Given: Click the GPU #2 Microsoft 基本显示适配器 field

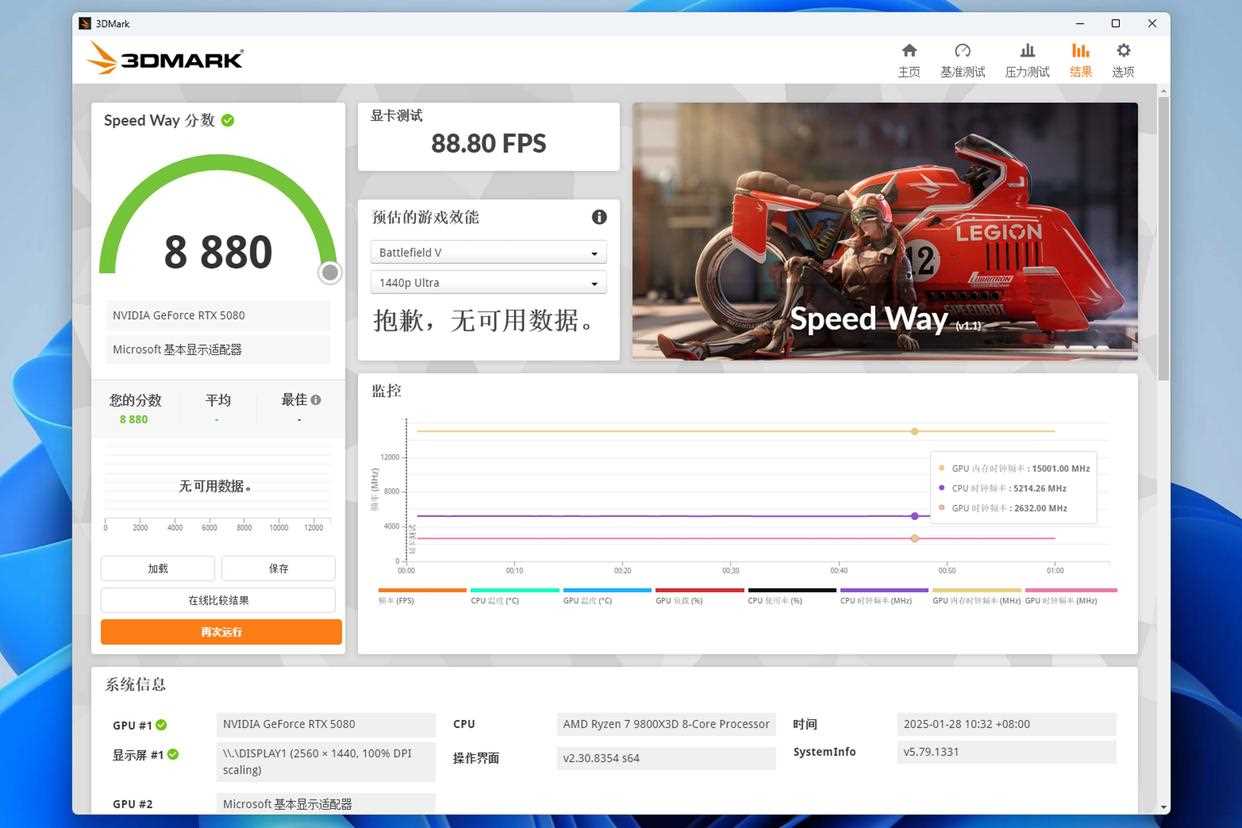Looking at the screenshot, I should pos(326,804).
